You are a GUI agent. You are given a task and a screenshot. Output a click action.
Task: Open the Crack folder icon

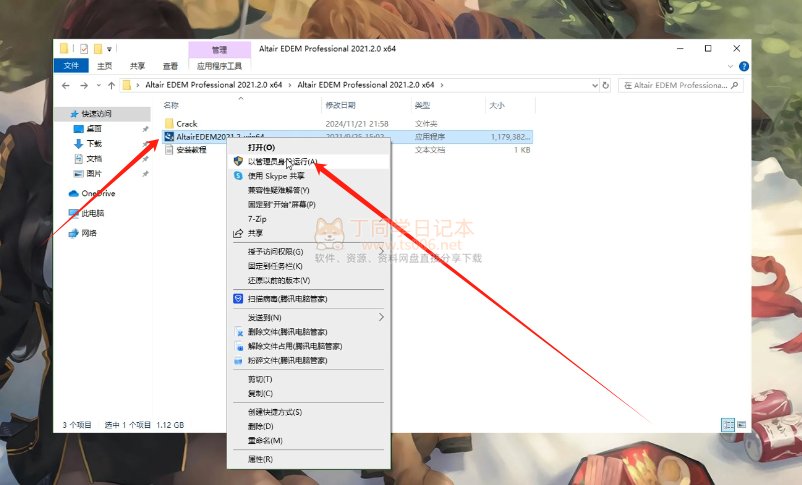tap(169, 123)
